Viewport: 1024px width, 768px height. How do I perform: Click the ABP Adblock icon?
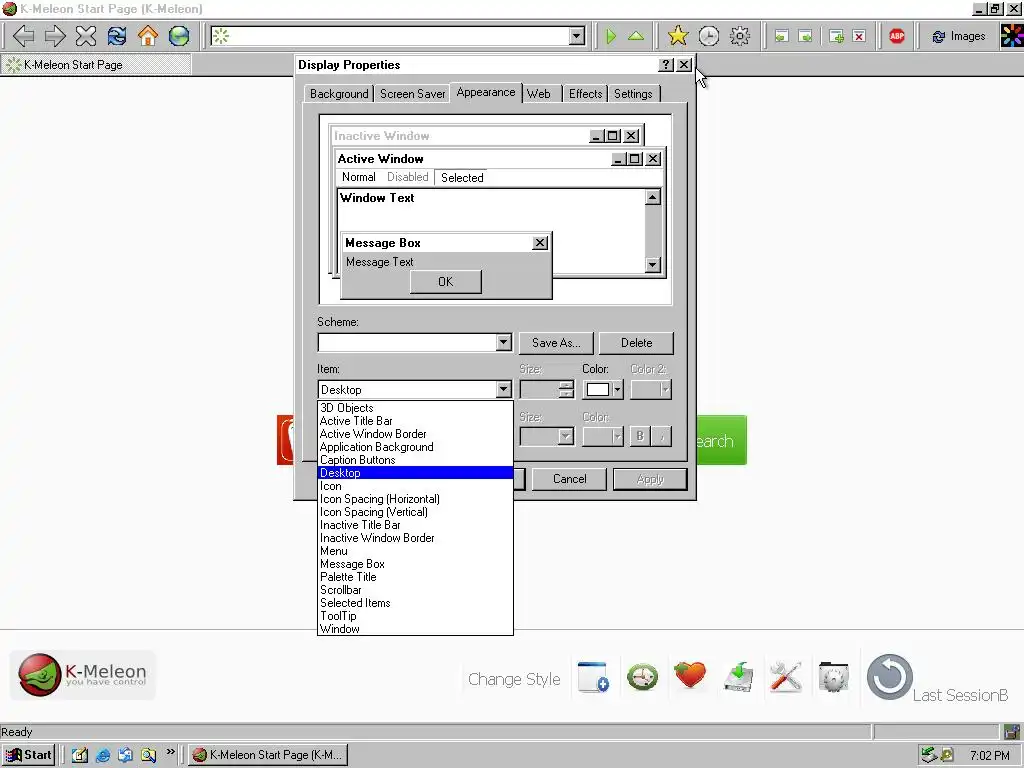(897, 36)
